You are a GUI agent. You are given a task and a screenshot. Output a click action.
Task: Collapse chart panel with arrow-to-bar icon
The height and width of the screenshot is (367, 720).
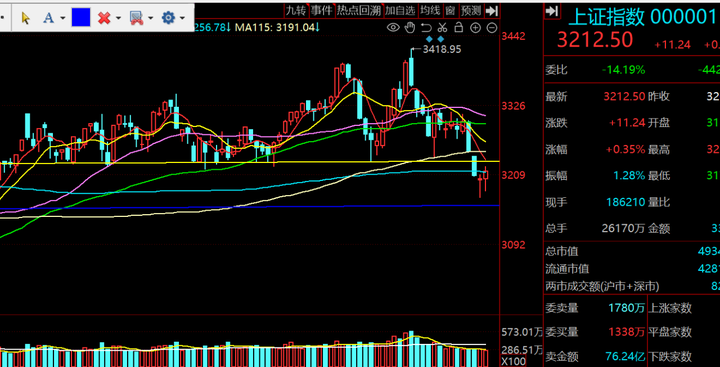(x=492, y=10)
